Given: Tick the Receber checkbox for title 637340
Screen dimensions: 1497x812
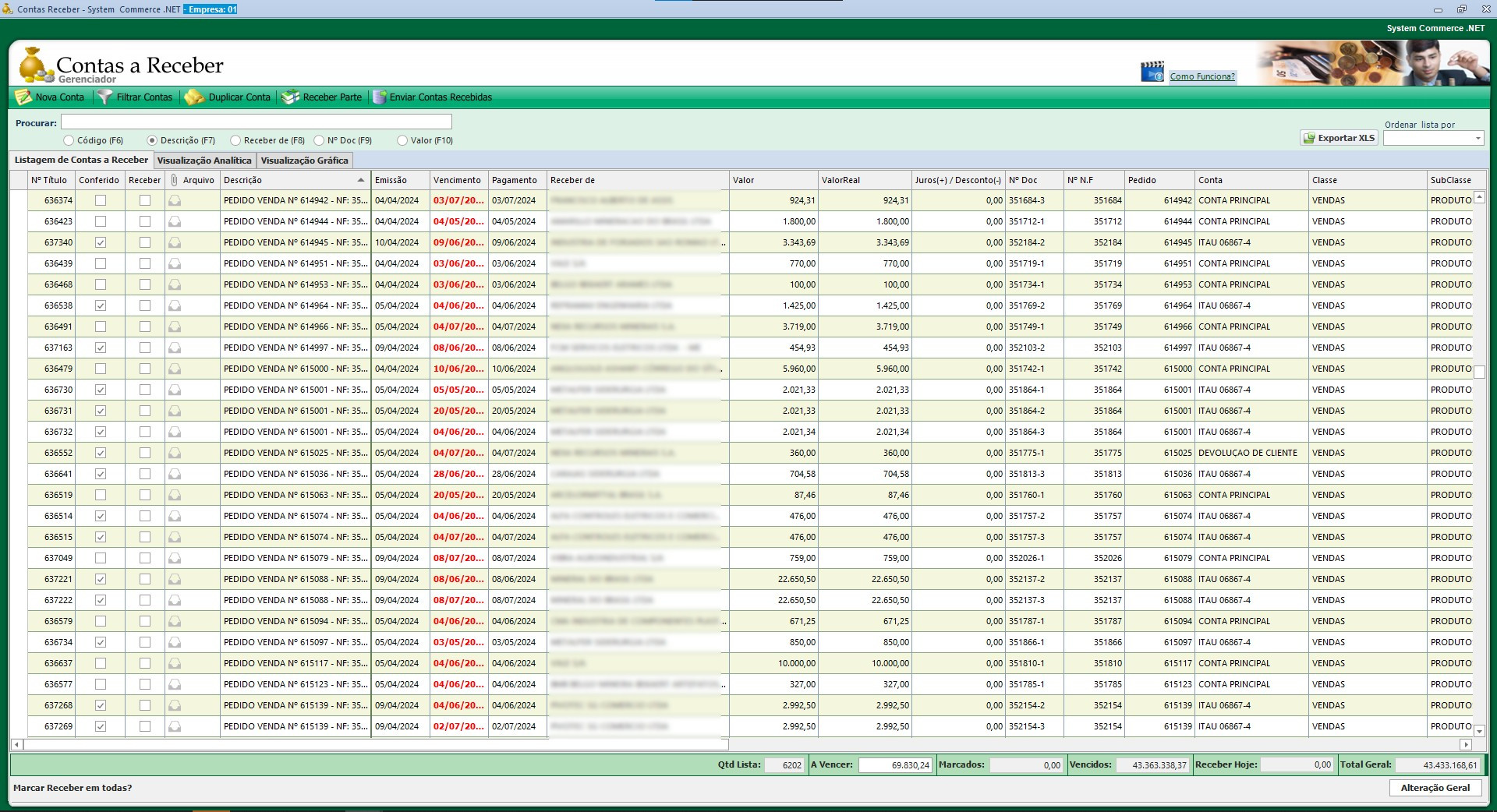Looking at the screenshot, I should (145, 243).
